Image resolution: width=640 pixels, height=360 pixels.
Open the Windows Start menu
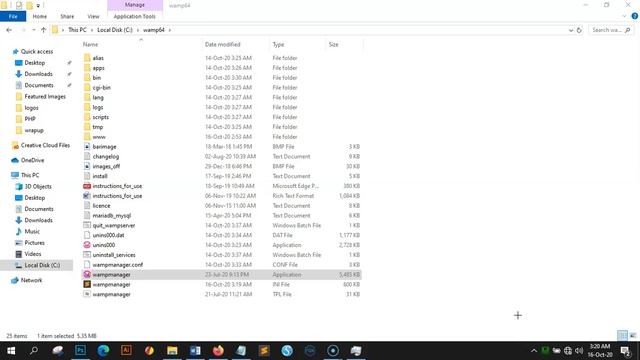[x=11, y=351]
